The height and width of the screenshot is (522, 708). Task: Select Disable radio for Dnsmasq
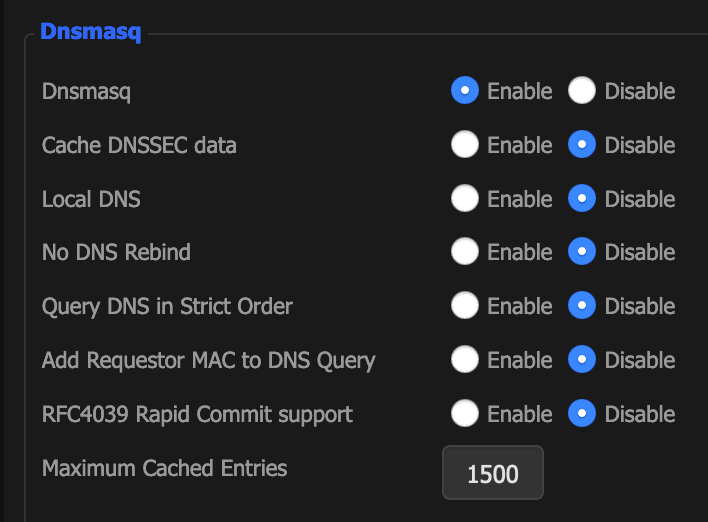[x=582, y=90]
